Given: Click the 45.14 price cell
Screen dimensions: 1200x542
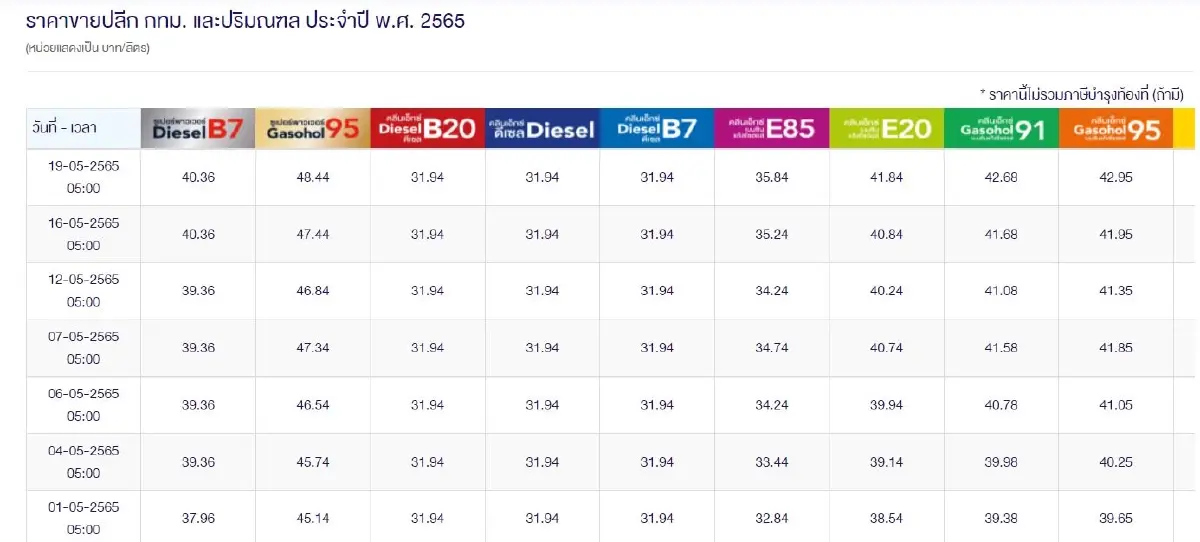Looking at the screenshot, I should (313, 518).
